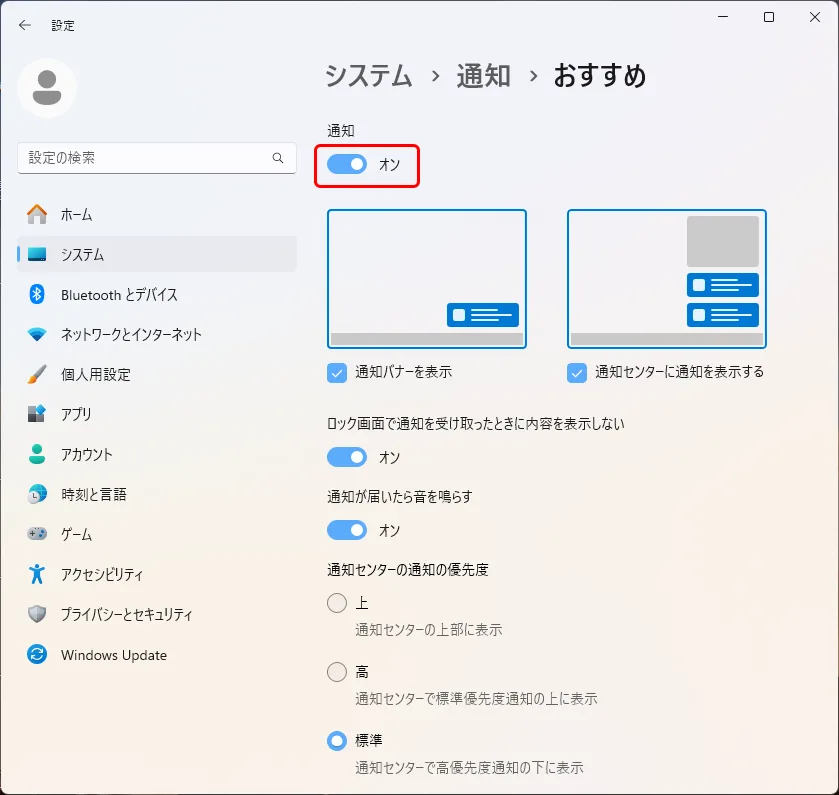Click the search magnifier icon

coord(278,158)
